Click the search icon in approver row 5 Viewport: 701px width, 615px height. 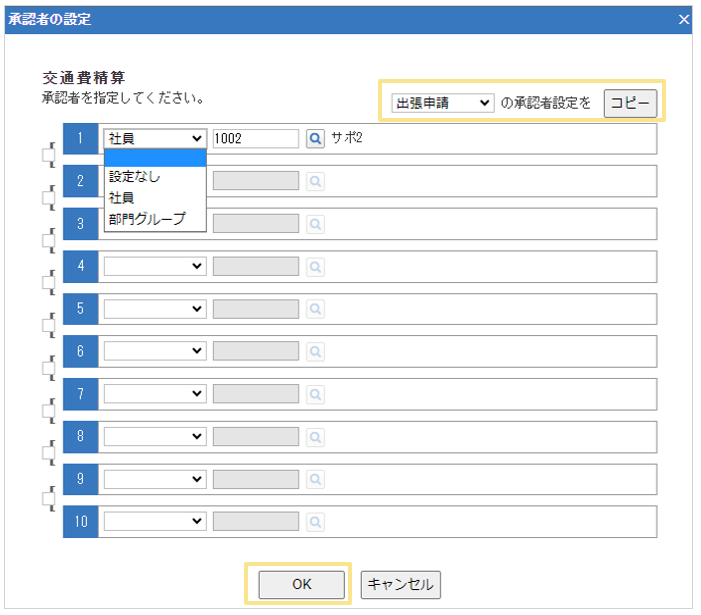click(315, 309)
